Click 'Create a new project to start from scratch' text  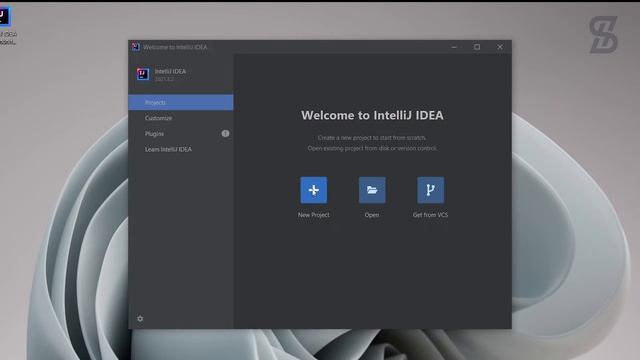coord(372,138)
